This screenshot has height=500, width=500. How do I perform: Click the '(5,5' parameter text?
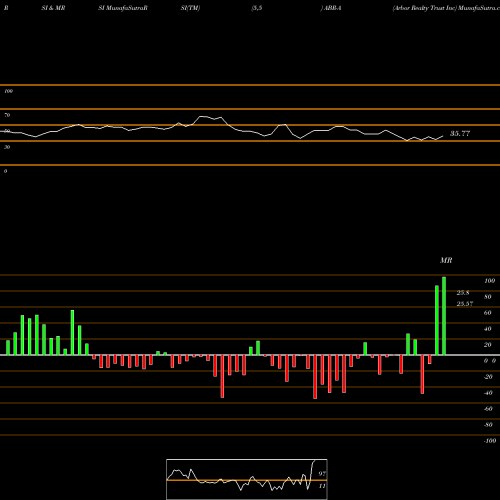(x=257, y=8)
